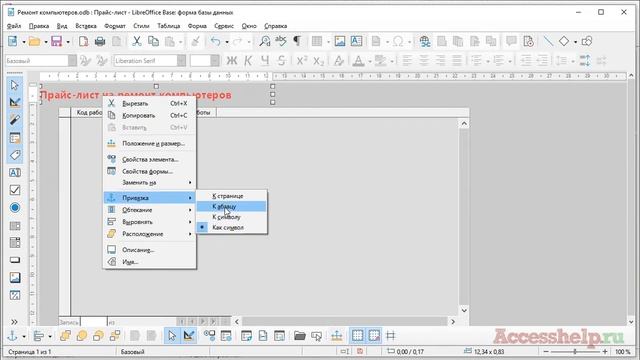Open Form Navigator icon in bottom toolbar
The image size is (640, 360).
(x=247, y=336)
